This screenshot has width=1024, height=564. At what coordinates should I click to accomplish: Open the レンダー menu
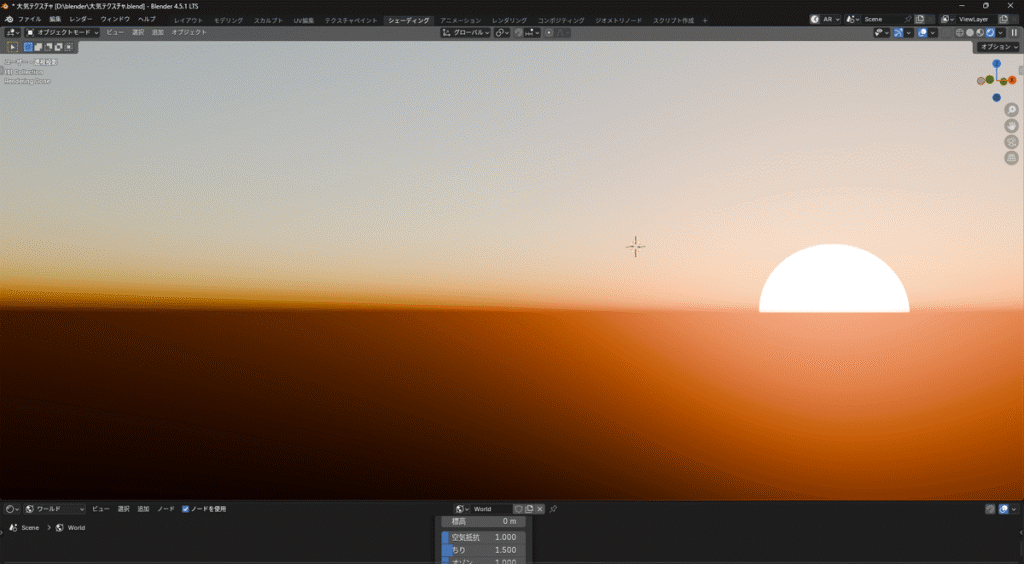tap(81, 19)
